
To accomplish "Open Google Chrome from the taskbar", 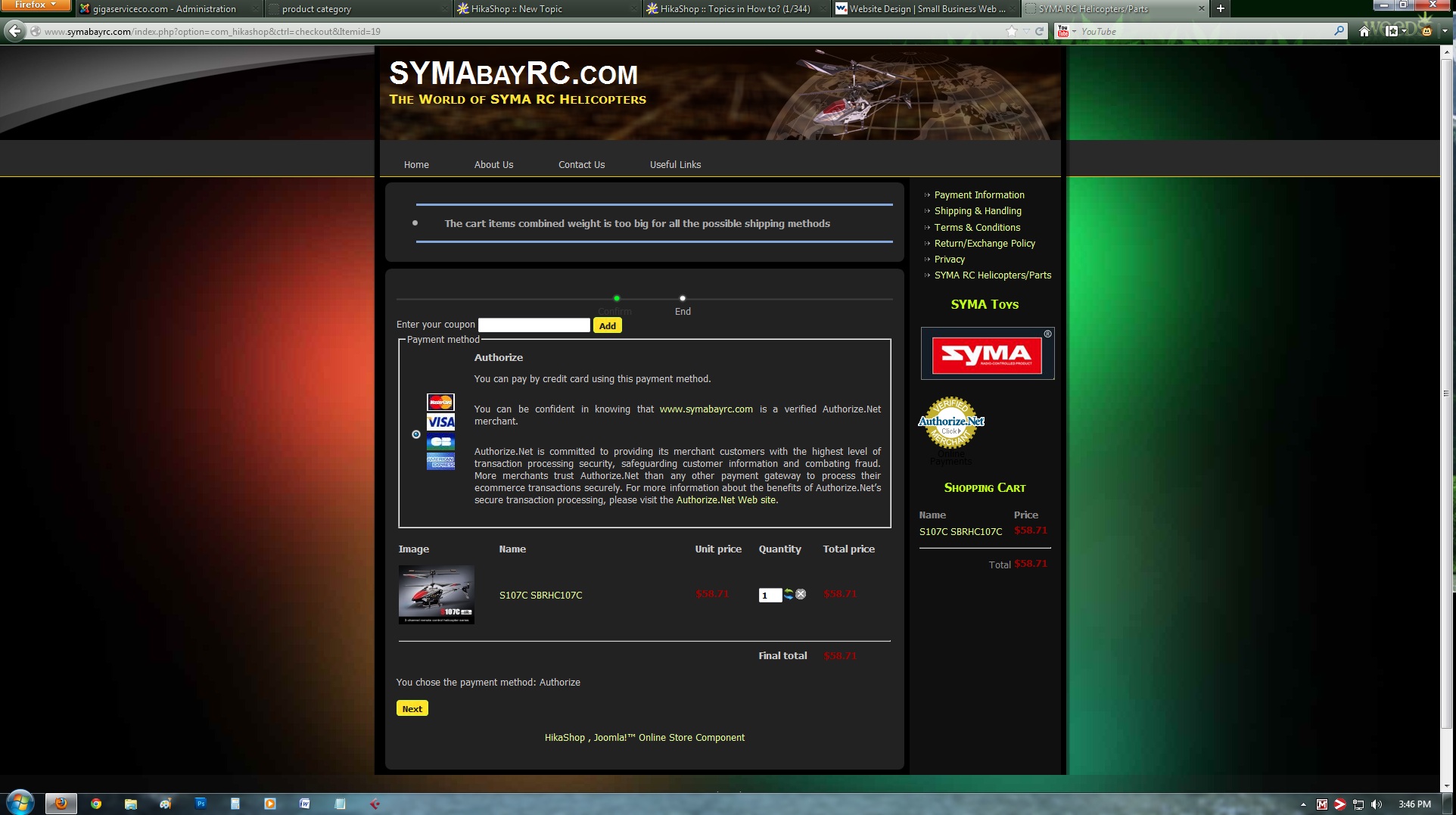I will pyautogui.click(x=96, y=804).
